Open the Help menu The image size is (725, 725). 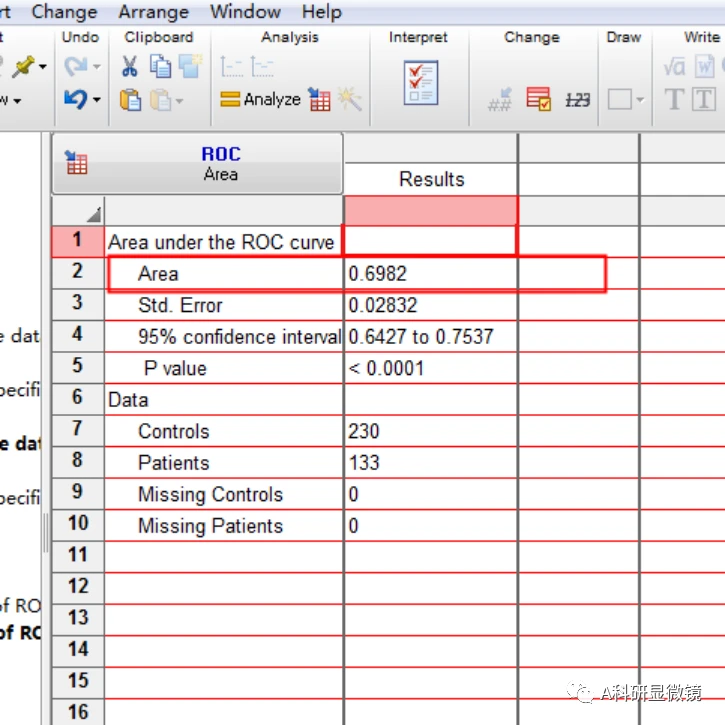[322, 12]
